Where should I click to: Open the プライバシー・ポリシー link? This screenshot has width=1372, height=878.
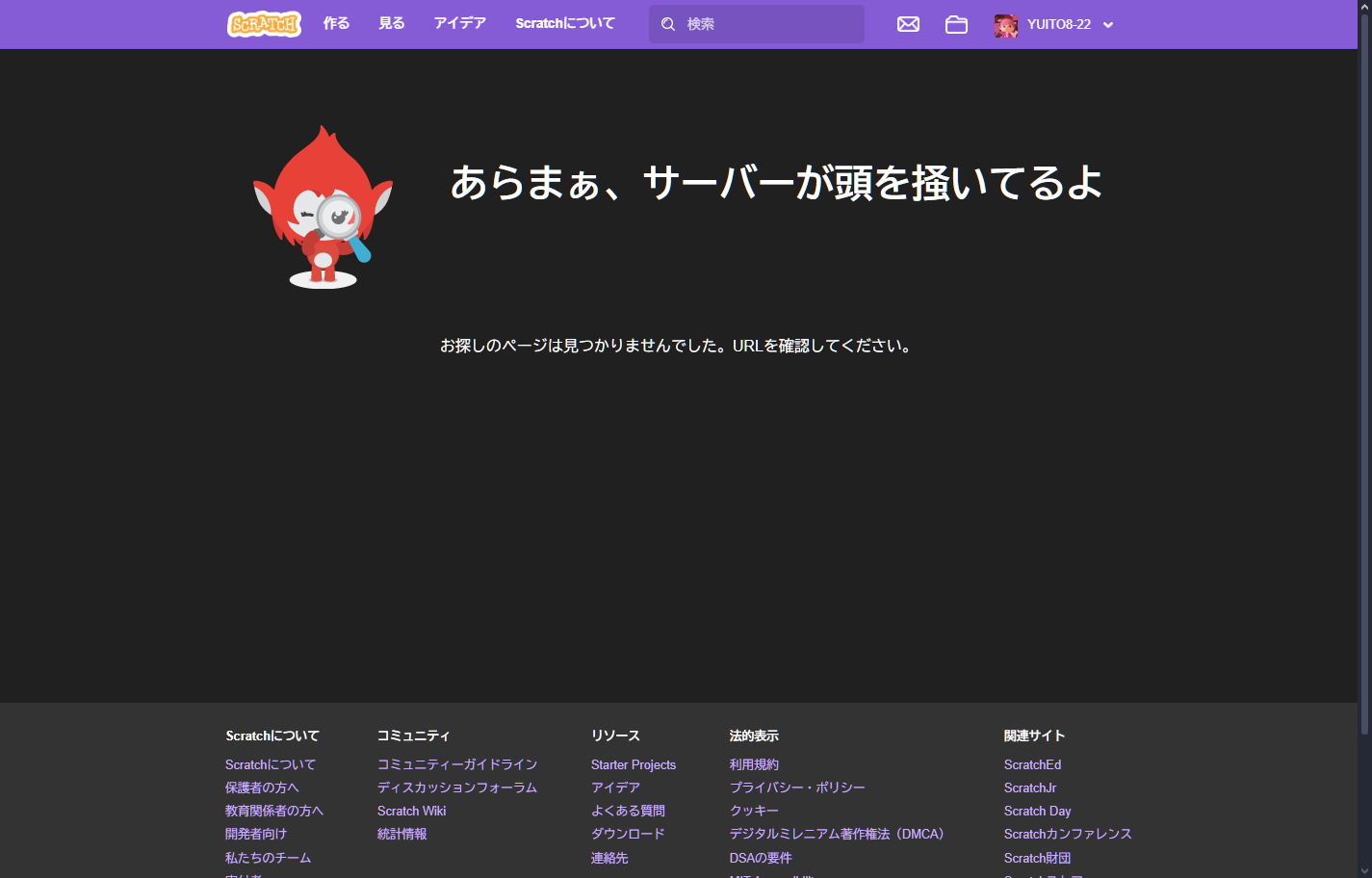pos(797,788)
